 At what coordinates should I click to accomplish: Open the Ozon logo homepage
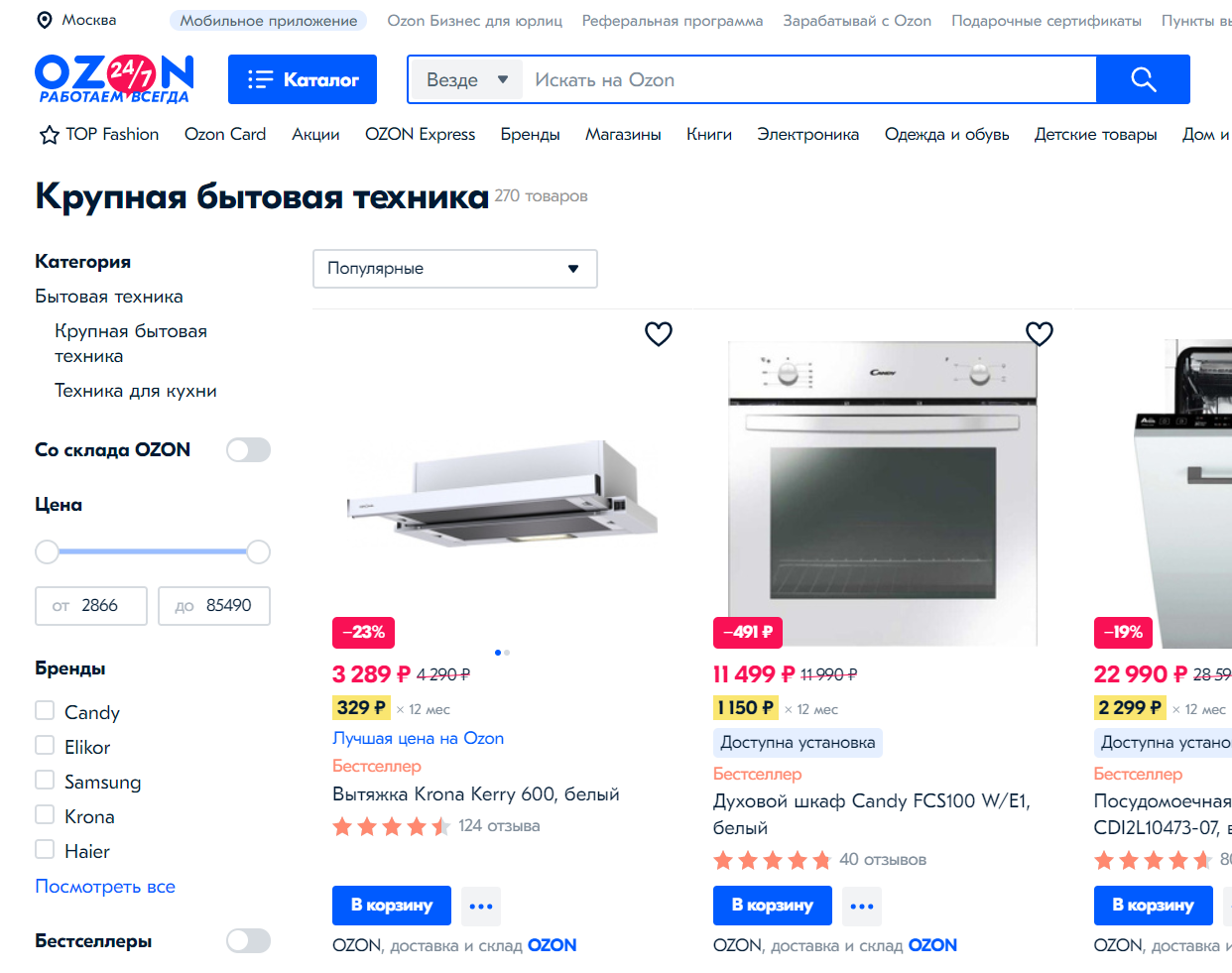coord(114,79)
